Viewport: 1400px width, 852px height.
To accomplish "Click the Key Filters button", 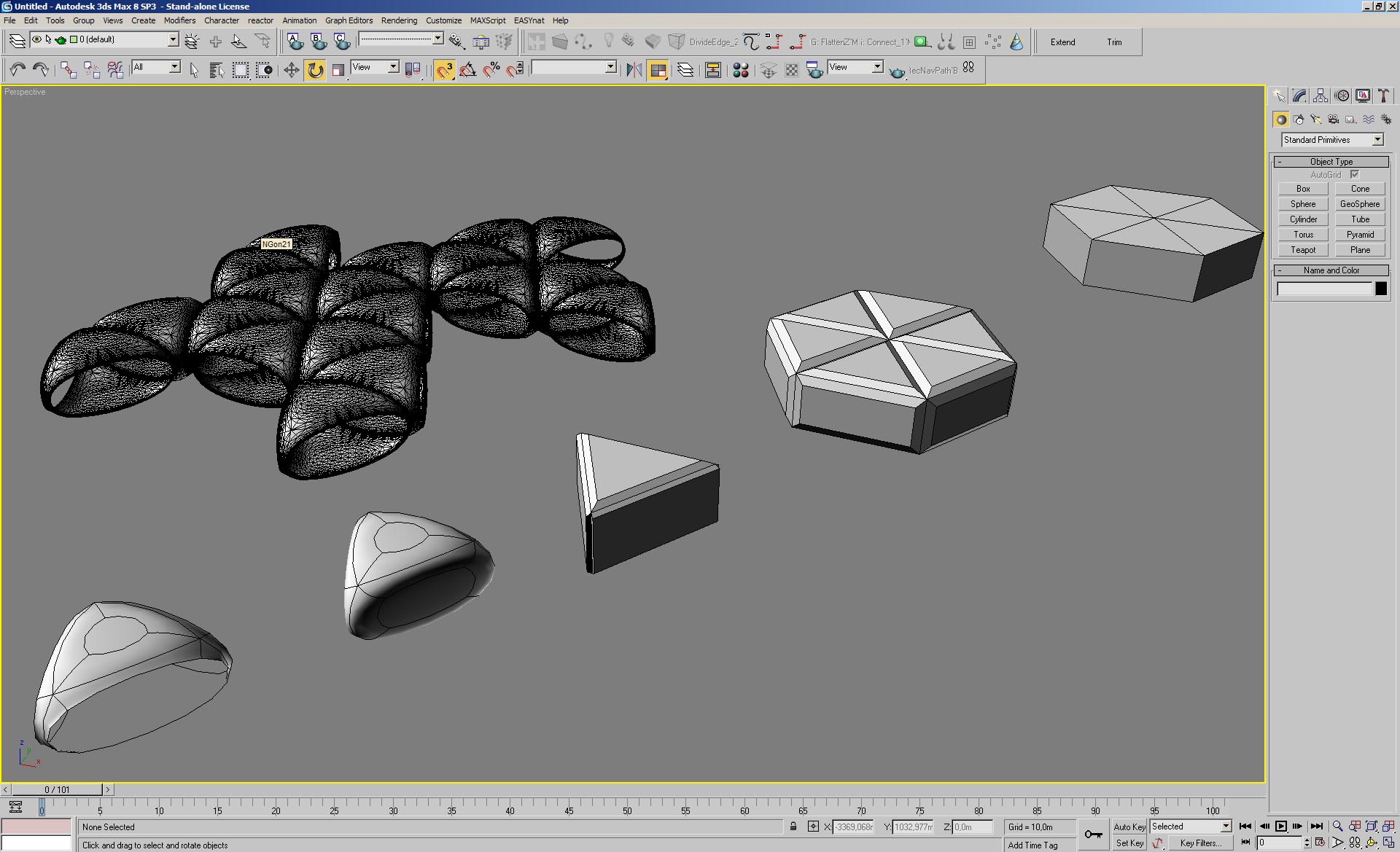I will click(x=1200, y=843).
